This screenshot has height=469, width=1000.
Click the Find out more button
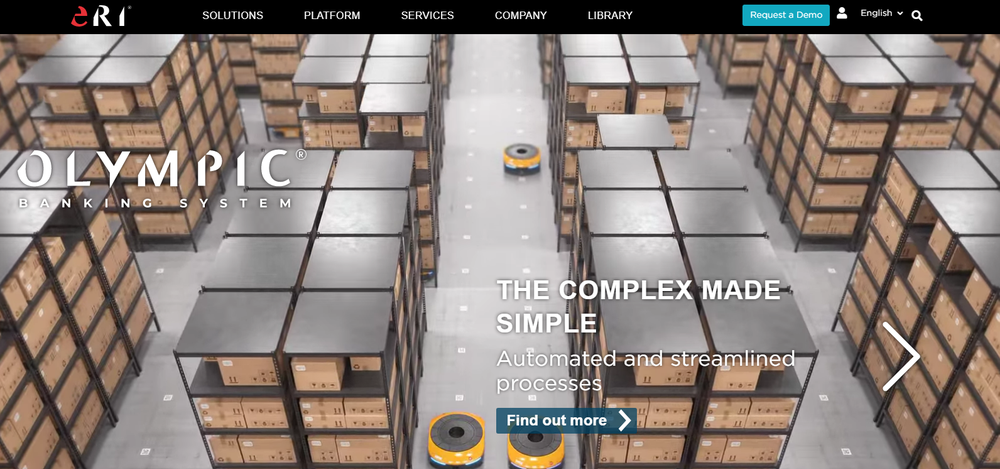point(566,421)
